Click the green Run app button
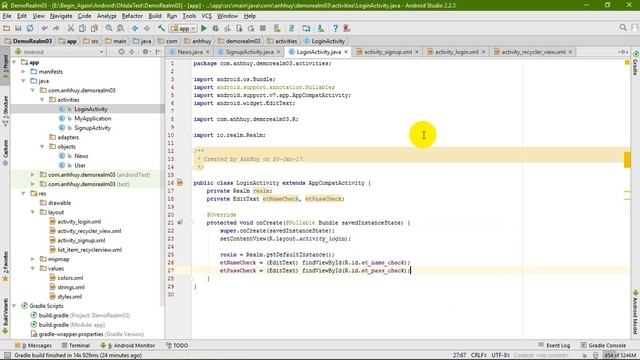 click(204, 28)
